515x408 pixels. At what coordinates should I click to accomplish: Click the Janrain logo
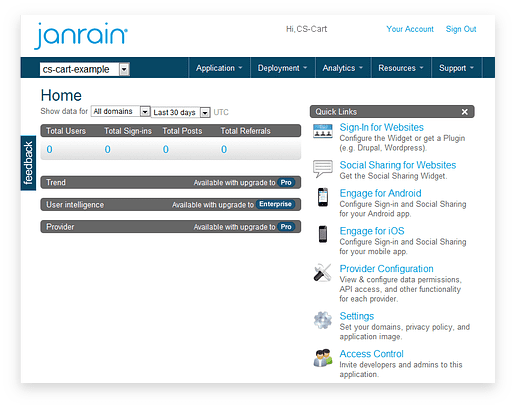(81, 36)
